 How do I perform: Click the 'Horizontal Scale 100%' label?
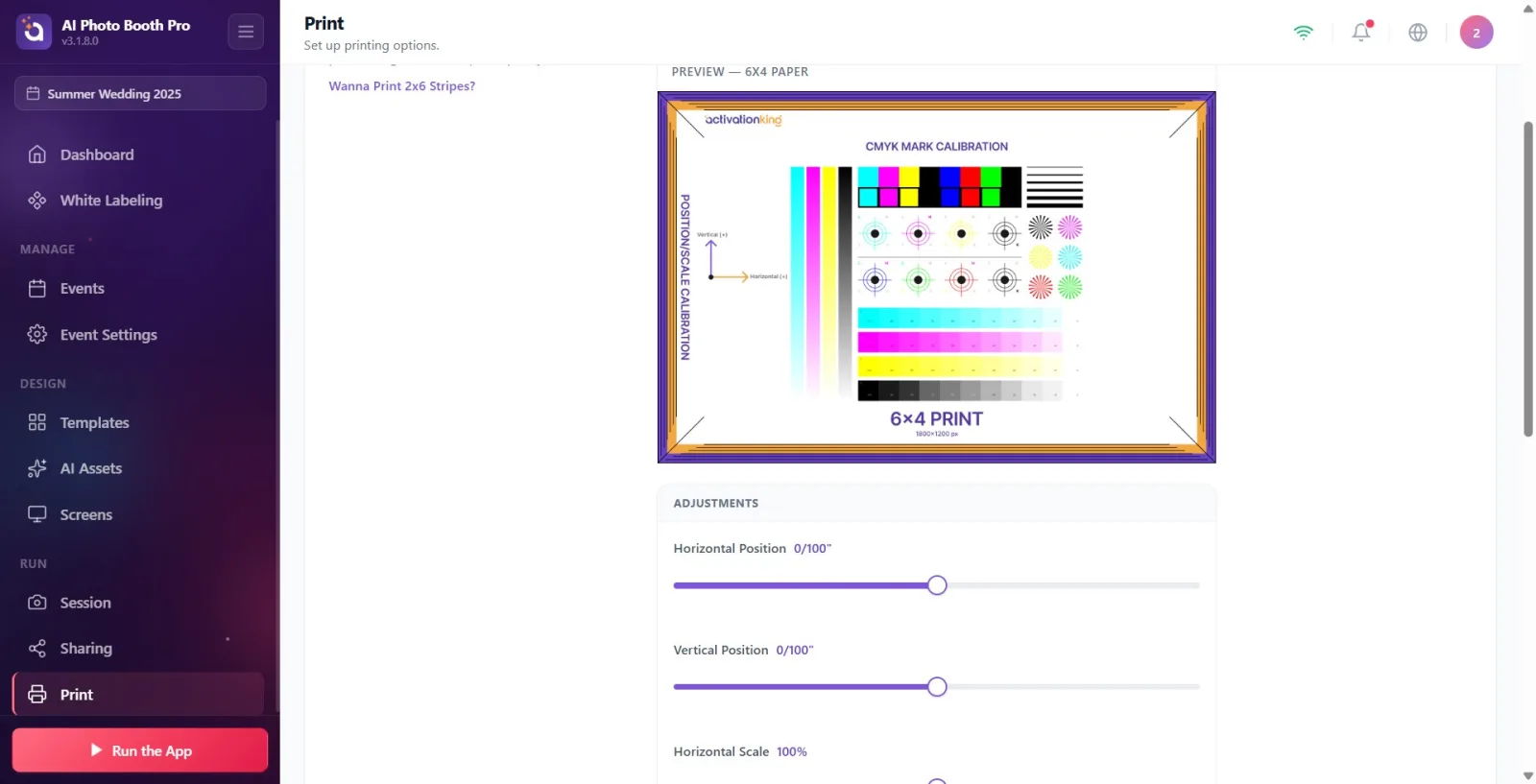coord(740,752)
